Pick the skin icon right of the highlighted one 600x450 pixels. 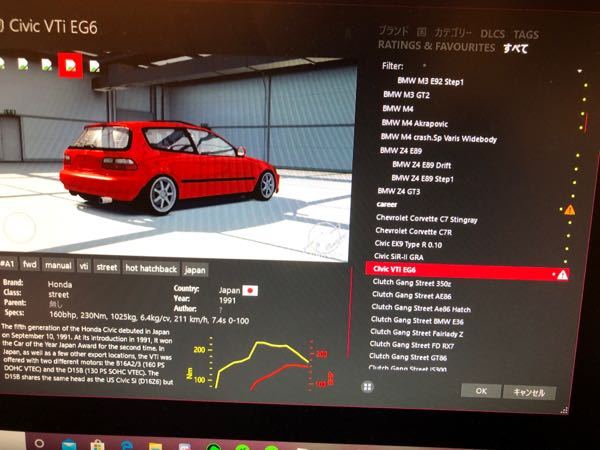(x=94, y=66)
